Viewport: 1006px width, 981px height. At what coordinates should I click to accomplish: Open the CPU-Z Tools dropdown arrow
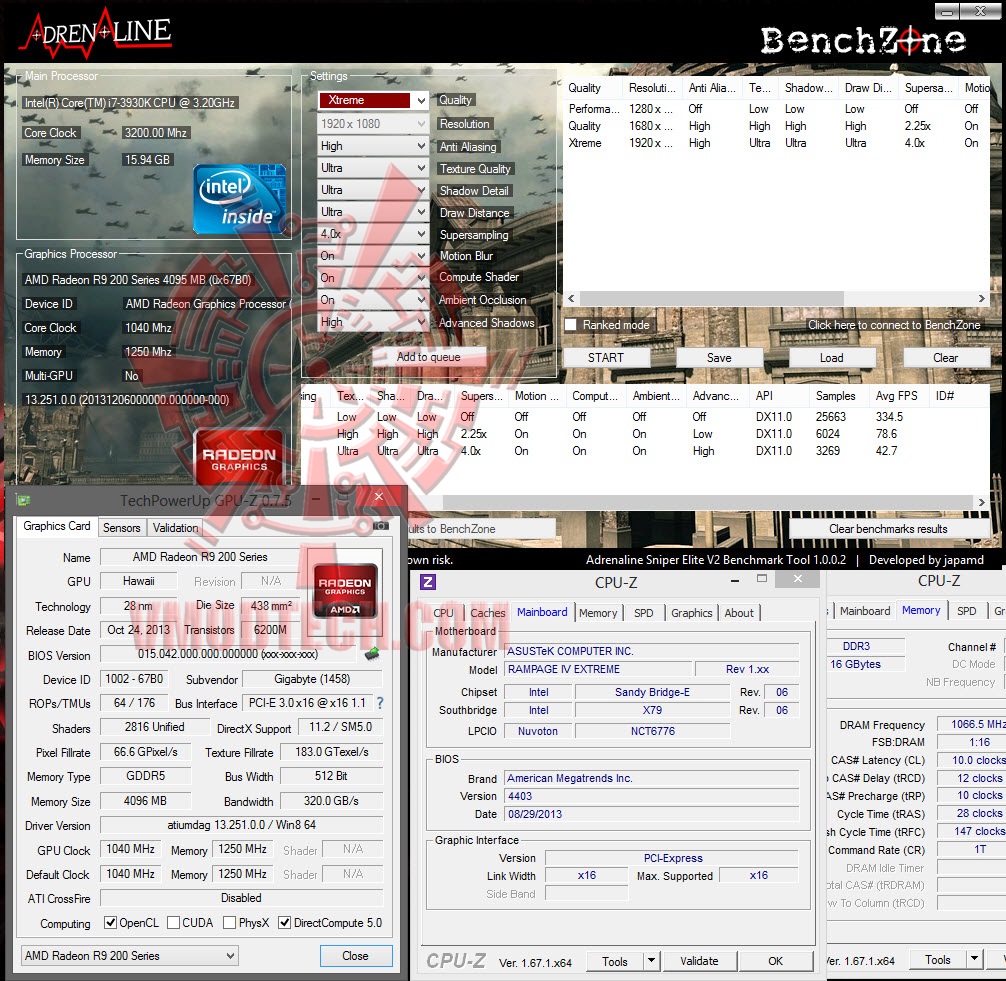651,960
